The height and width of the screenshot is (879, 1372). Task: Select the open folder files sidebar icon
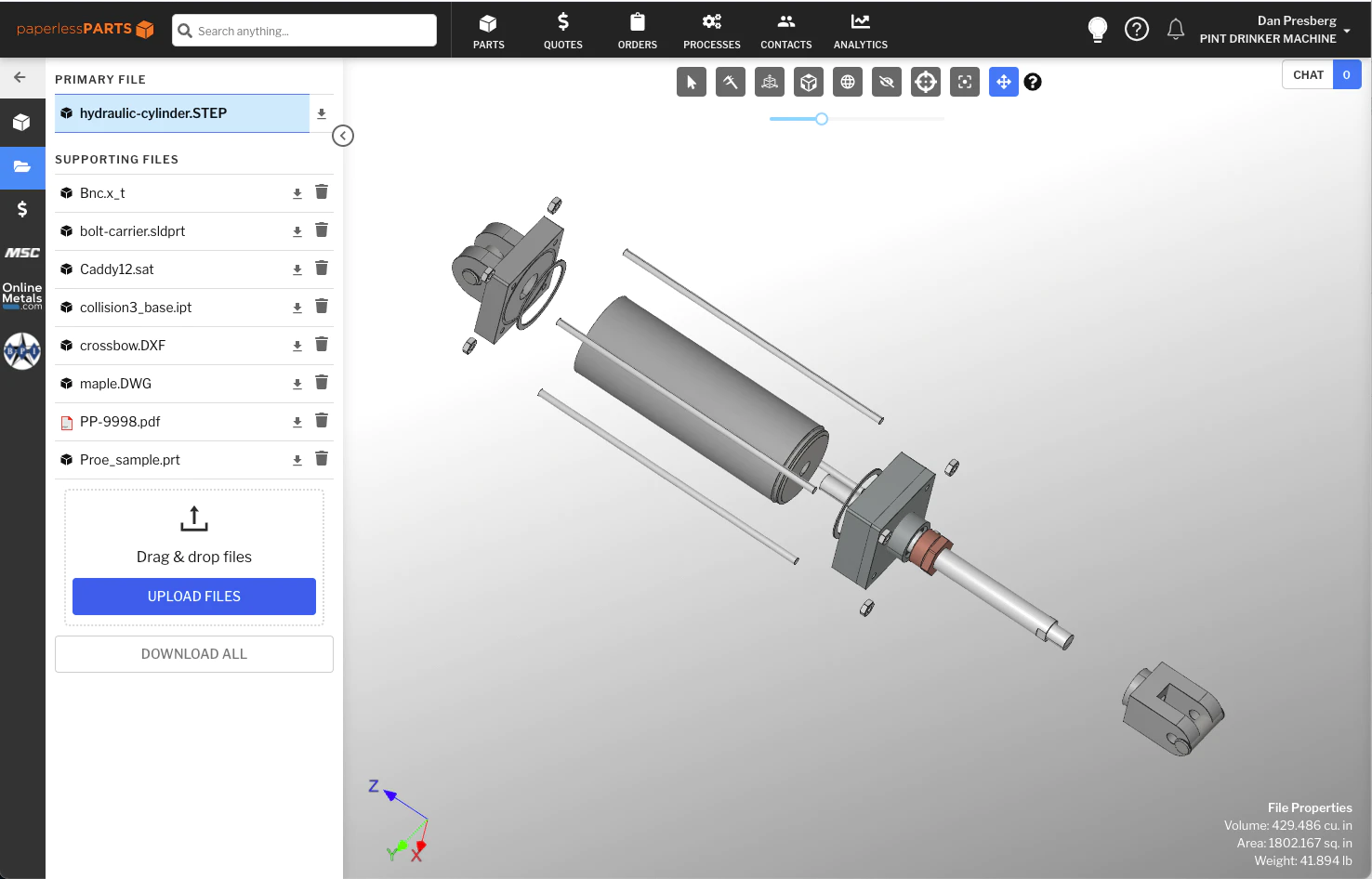pyautogui.click(x=22, y=167)
